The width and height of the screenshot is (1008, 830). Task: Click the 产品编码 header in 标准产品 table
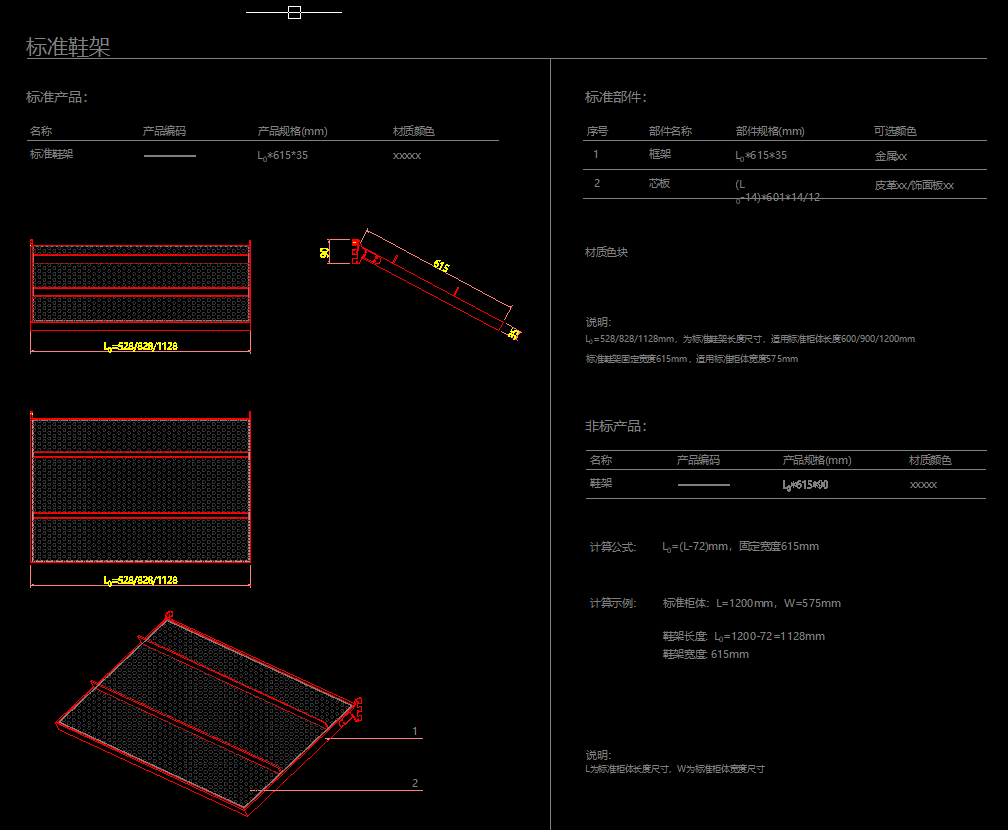click(164, 131)
